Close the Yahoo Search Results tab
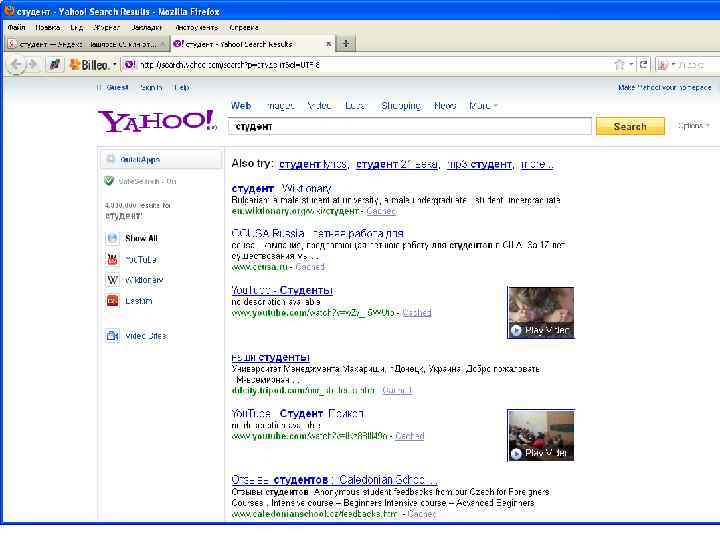This screenshot has width=720, height=540. pyautogui.click(x=328, y=44)
